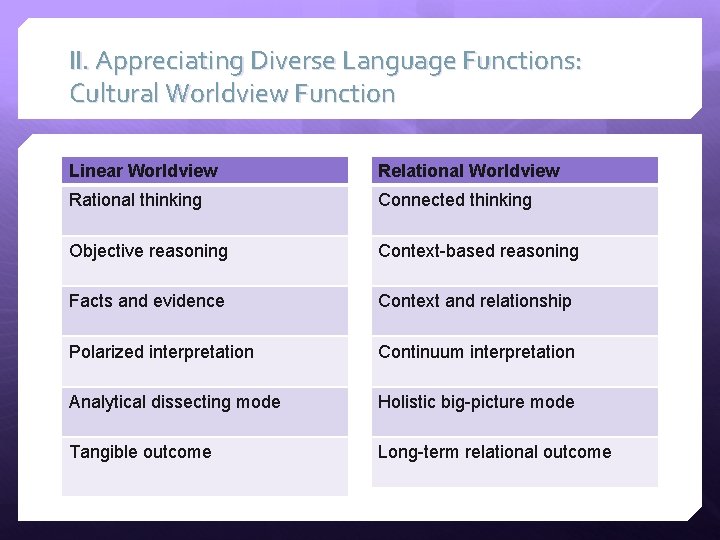Select the 'Context and relationship' cell

pos(515,311)
